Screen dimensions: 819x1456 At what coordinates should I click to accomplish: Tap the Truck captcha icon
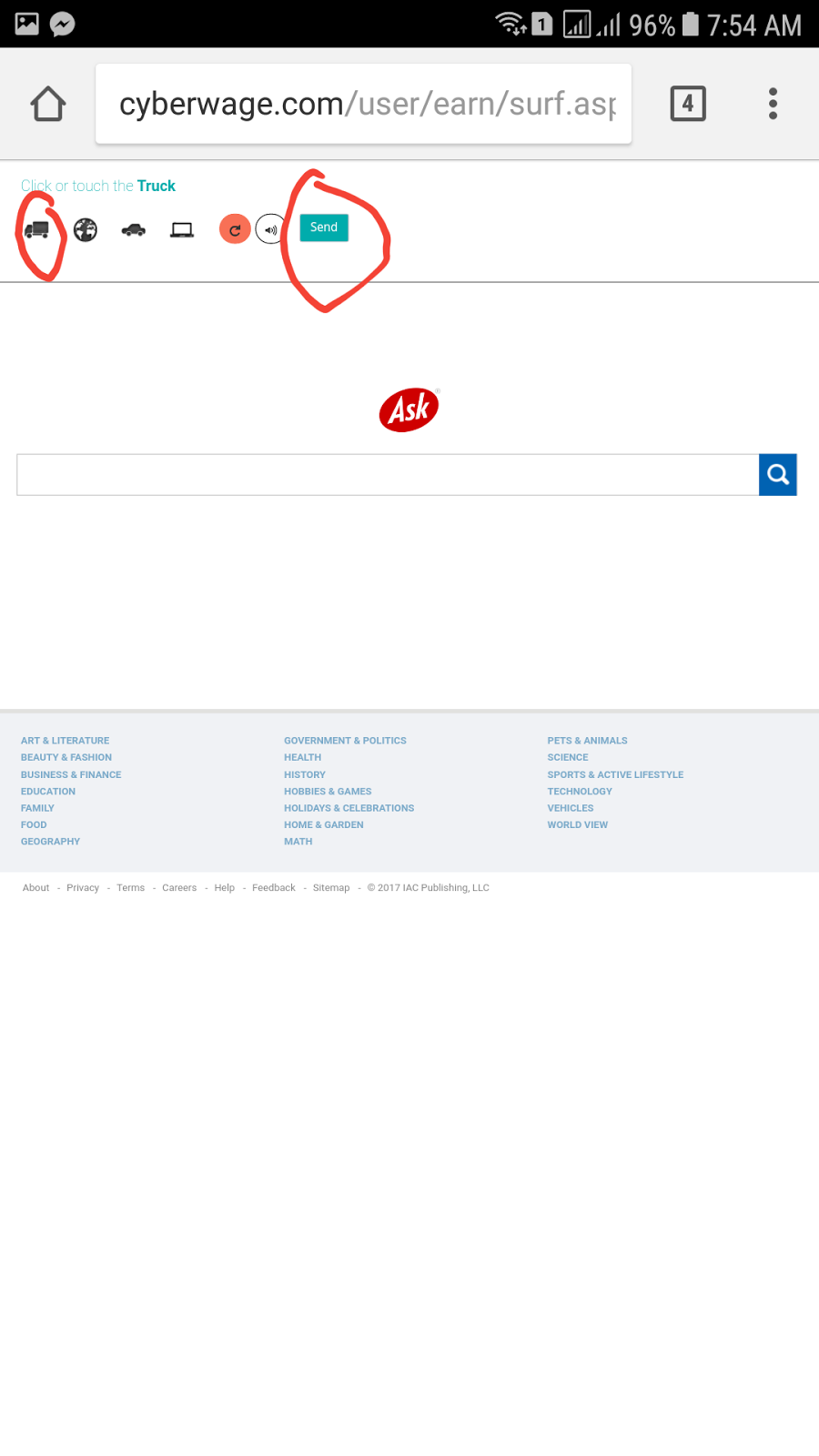click(36, 230)
